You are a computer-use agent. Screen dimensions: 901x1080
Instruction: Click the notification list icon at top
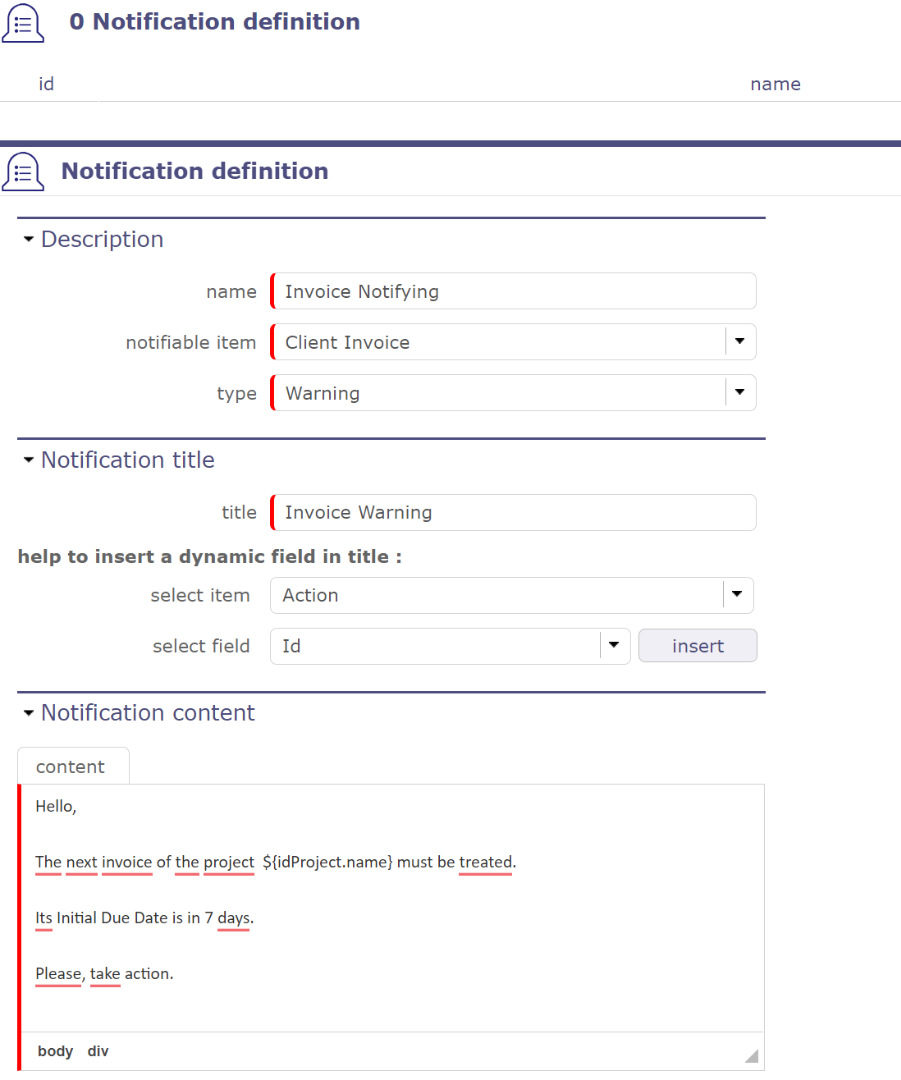tap(23, 23)
